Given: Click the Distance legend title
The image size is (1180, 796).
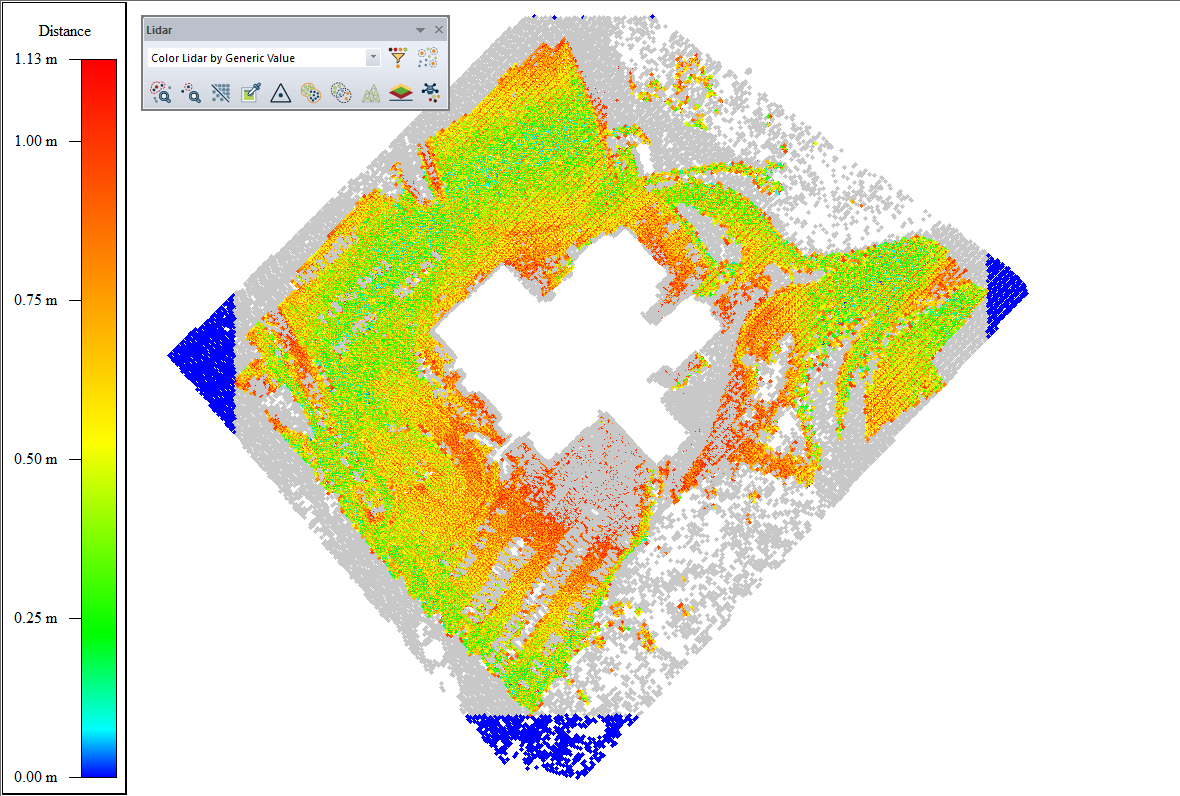Looking at the screenshot, I should (x=65, y=31).
